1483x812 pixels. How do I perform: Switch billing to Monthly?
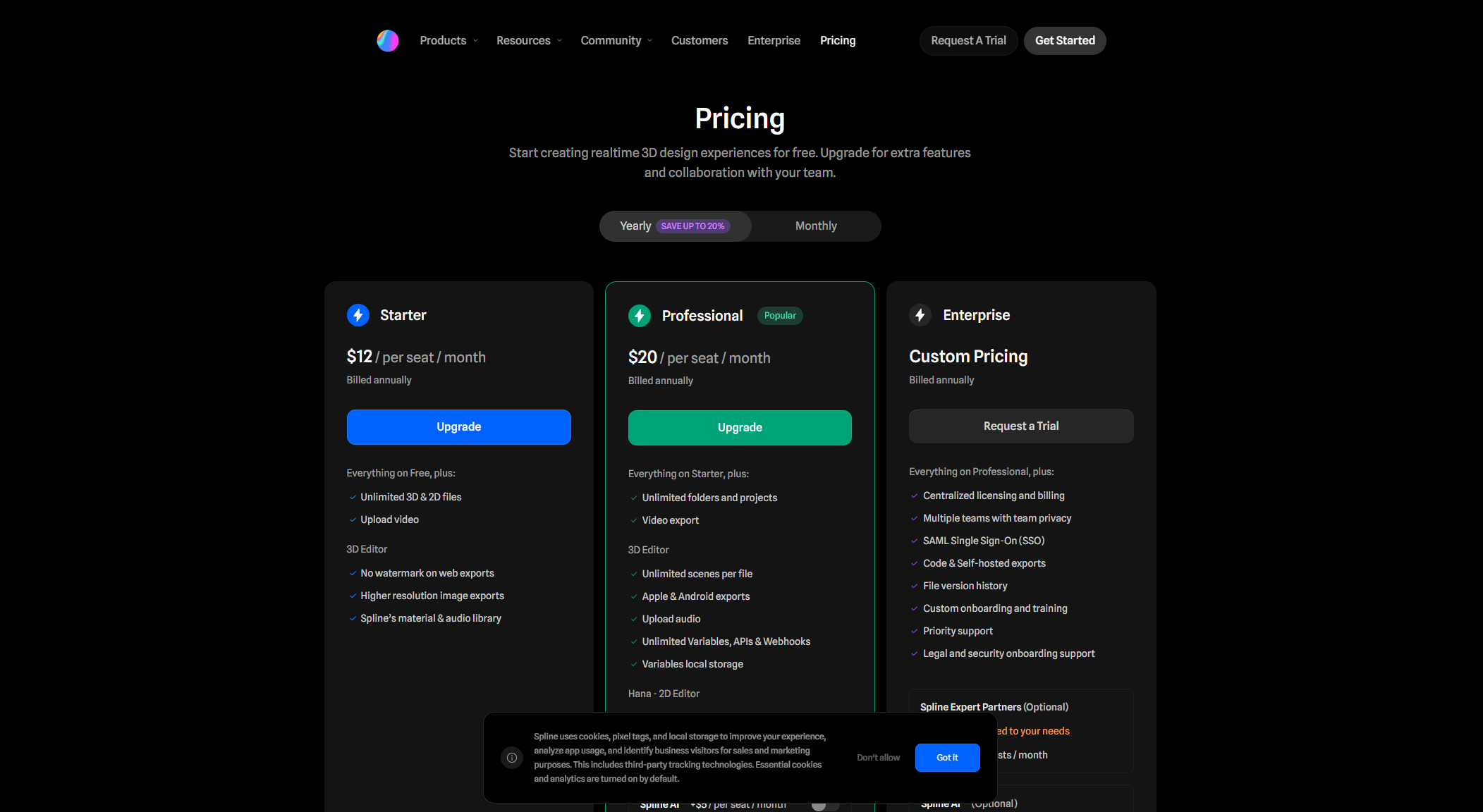point(816,226)
